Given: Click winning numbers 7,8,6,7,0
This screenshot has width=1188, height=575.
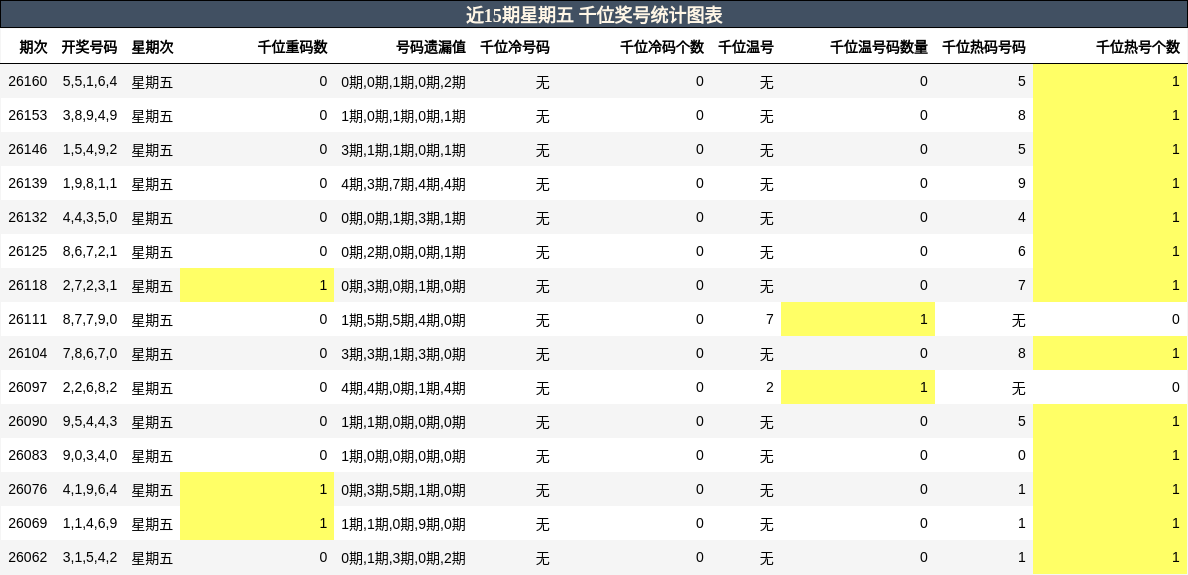Looking at the screenshot, I should [90, 353].
